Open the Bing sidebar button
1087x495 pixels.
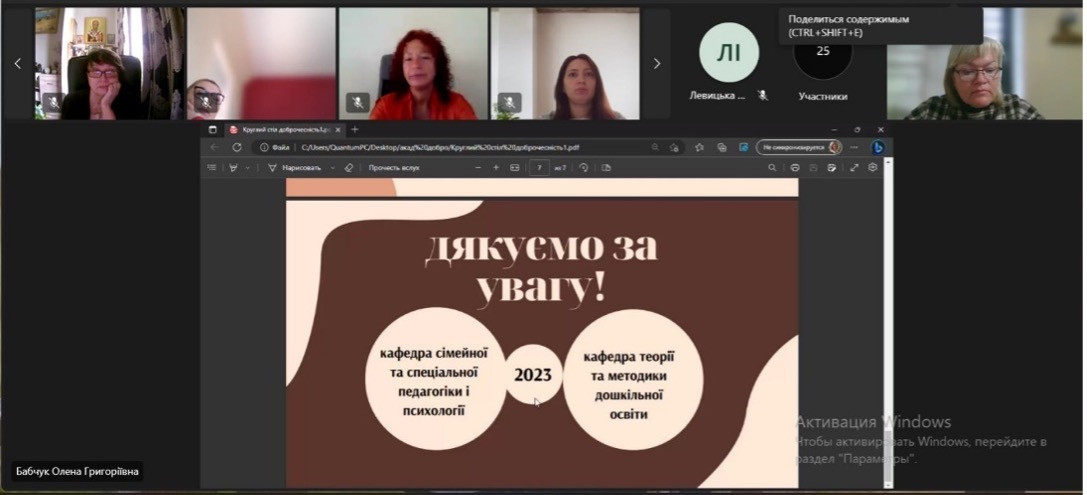pyautogui.click(x=877, y=147)
